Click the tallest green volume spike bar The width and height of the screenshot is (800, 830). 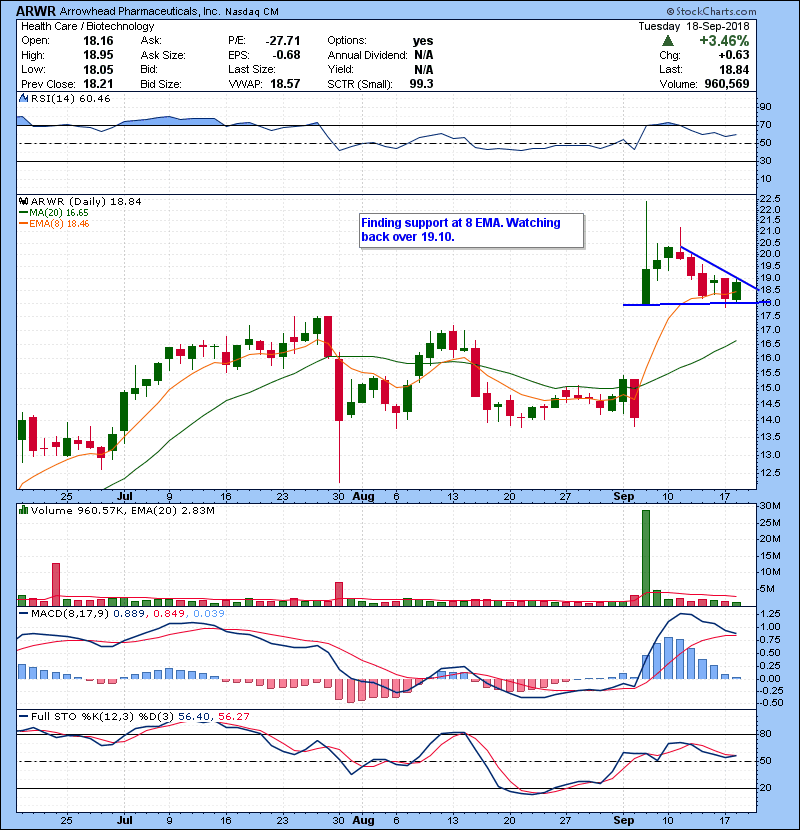pos(645,558)
